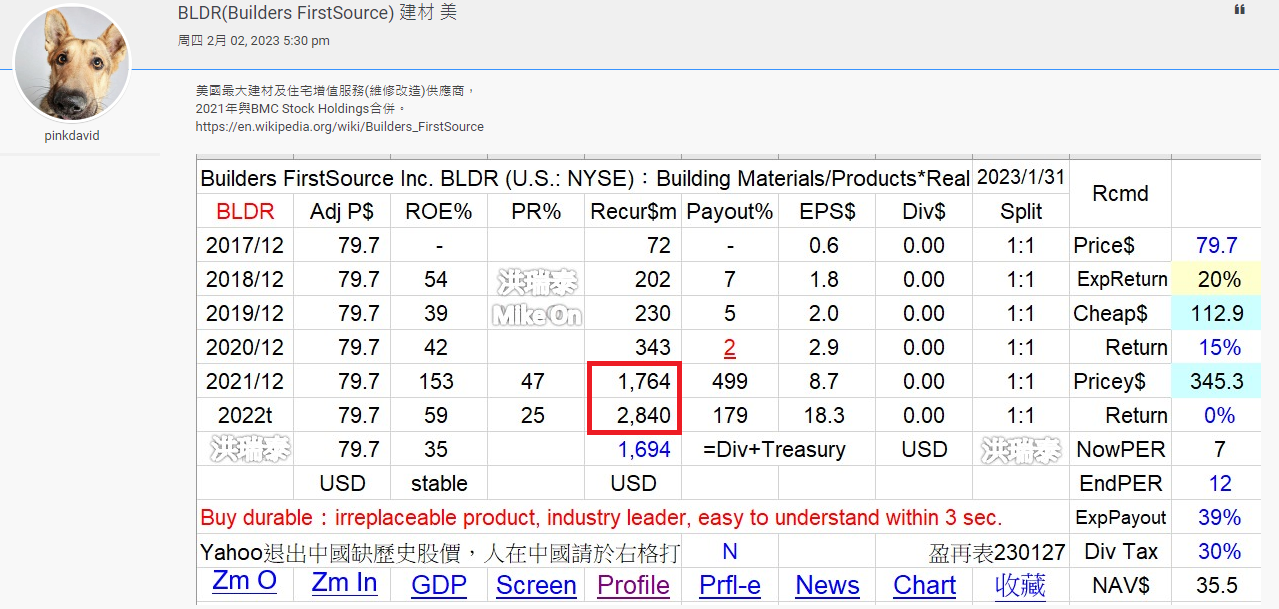Click the ROE% column header
Image resolution: width=1279 pixels, height=609 pixels.
(438, 211)
